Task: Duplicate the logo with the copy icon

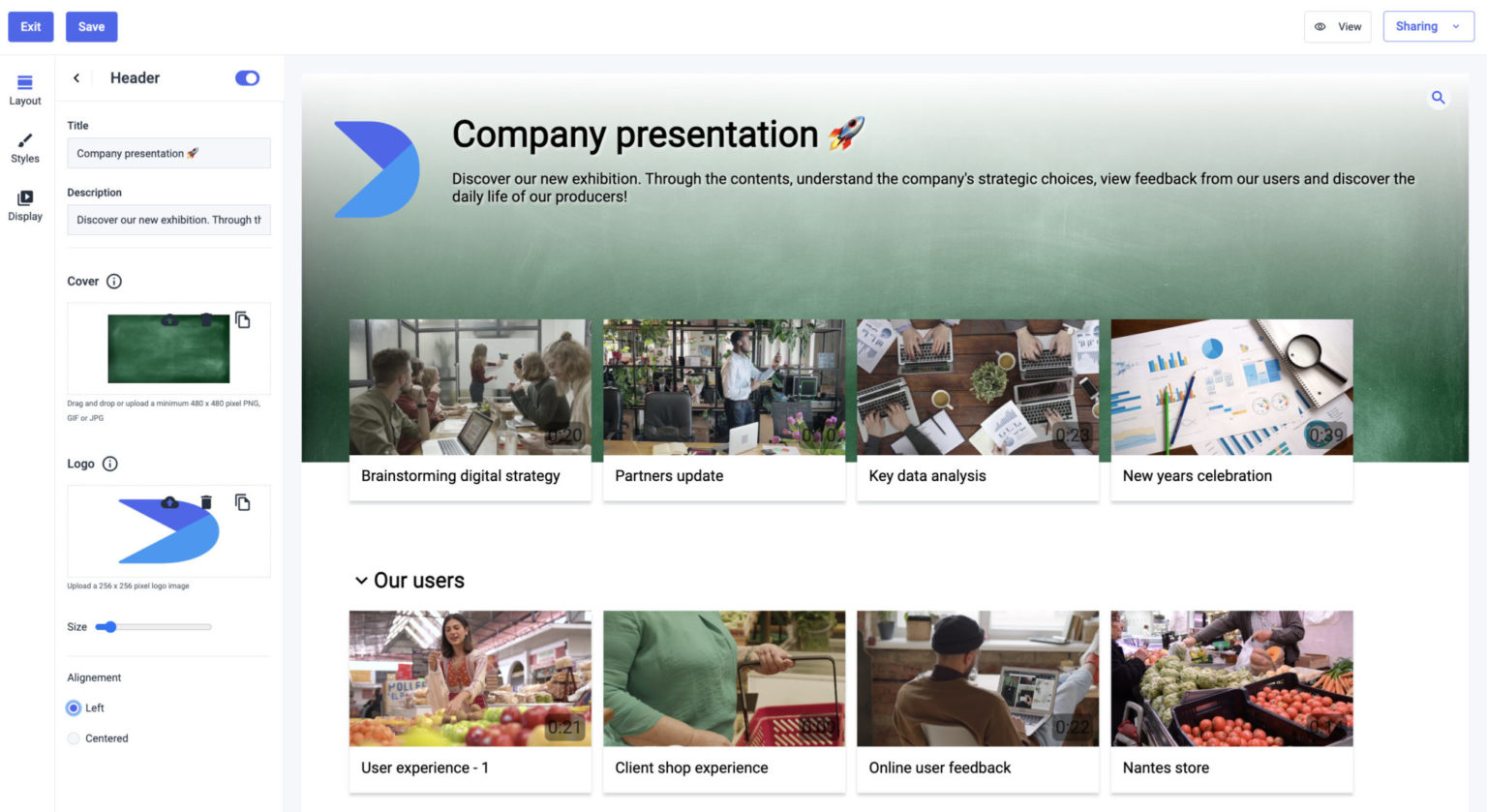Action: pyautogui.click(x=243, y=501)
